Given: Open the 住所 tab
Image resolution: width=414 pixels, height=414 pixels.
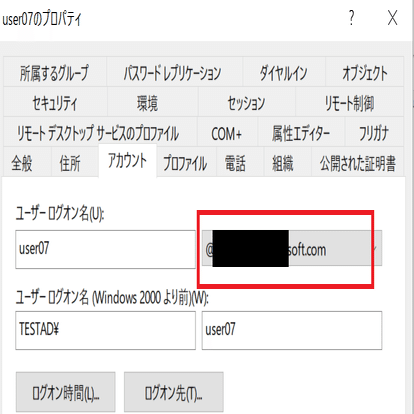Looking at the screenshot, I should (75, 162).
